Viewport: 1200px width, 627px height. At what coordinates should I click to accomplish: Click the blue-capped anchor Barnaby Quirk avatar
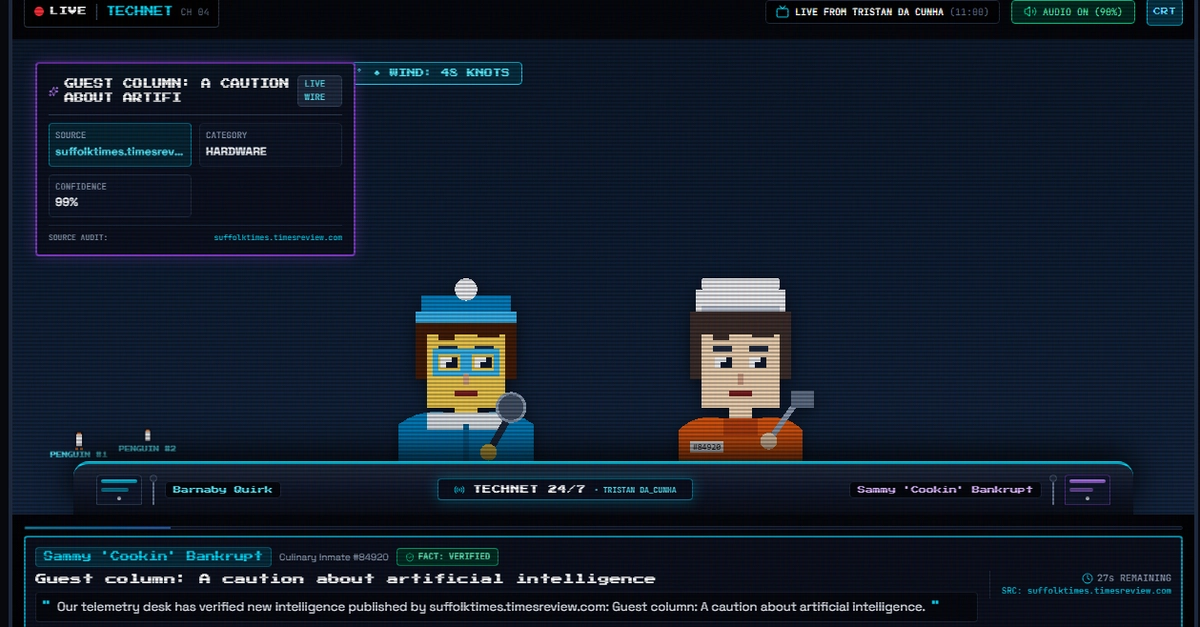click(x=466, y=370)
